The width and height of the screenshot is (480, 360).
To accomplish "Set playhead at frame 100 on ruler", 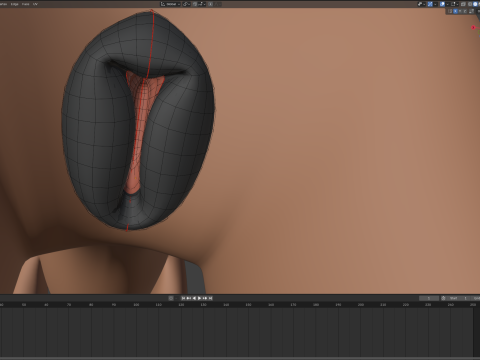I will click(136, 305).
